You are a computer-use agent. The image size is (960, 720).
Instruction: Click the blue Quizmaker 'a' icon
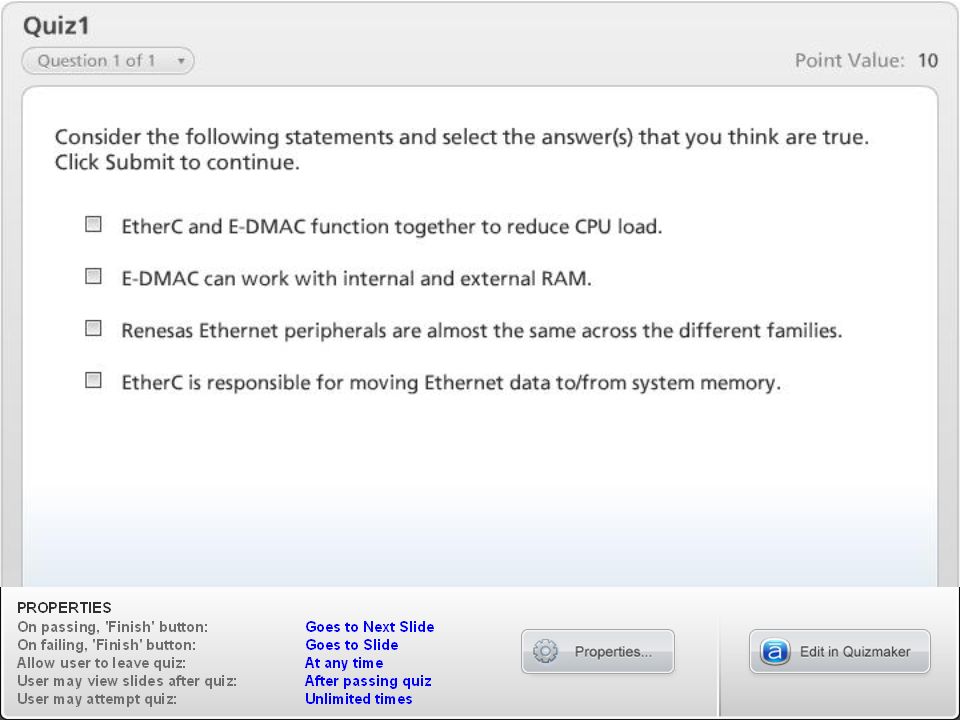(774, 651)
